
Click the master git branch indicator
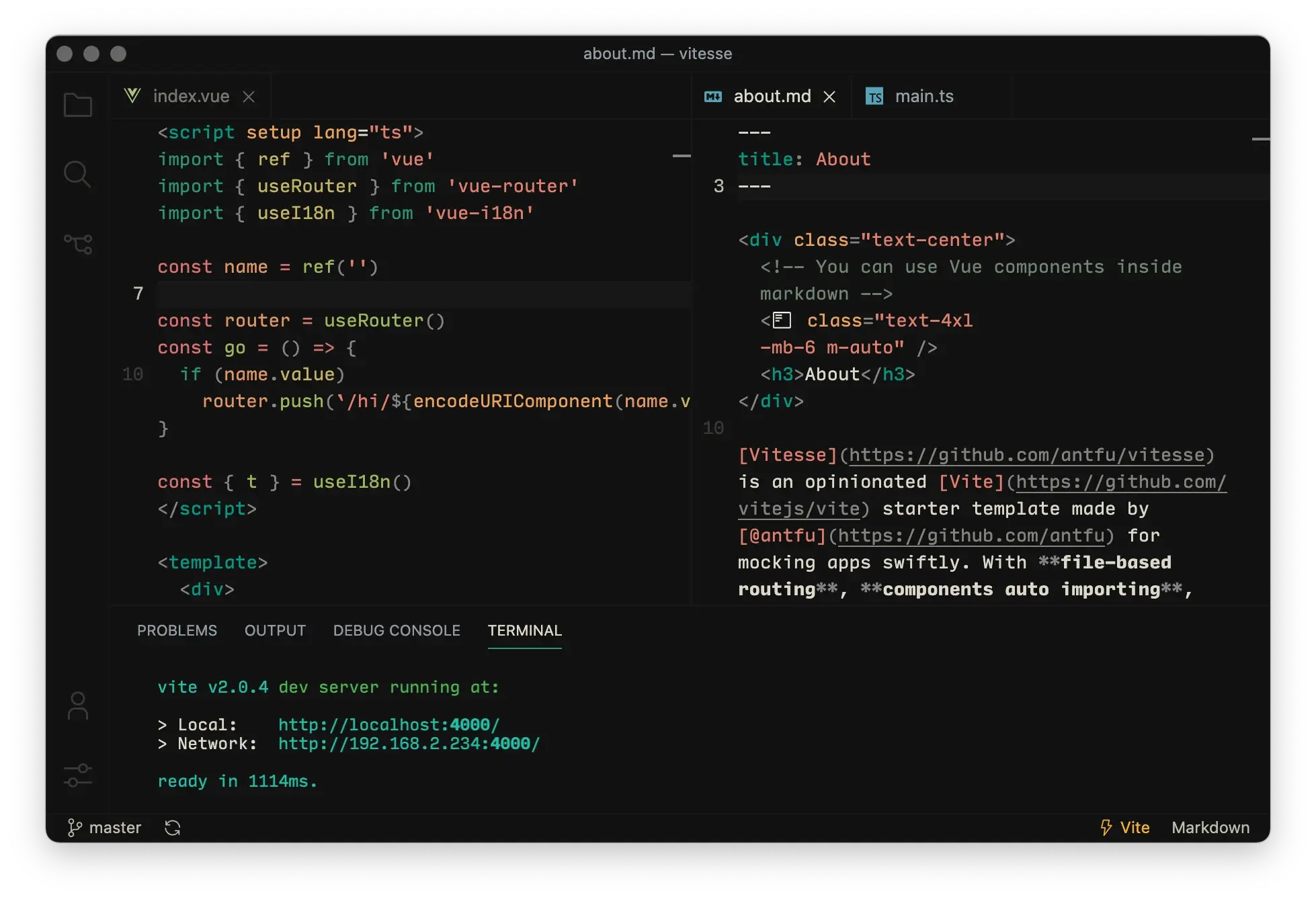[105, 828]
